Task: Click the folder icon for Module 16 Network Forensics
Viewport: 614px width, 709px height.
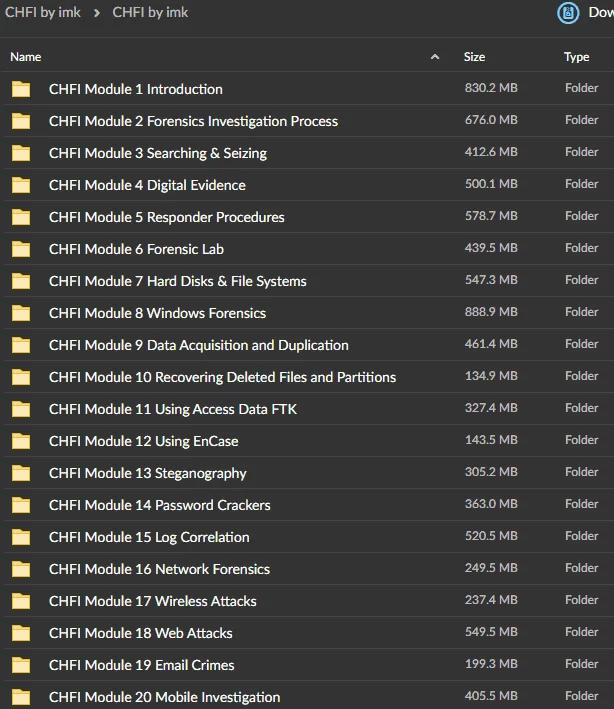Action: pos(21,569)
